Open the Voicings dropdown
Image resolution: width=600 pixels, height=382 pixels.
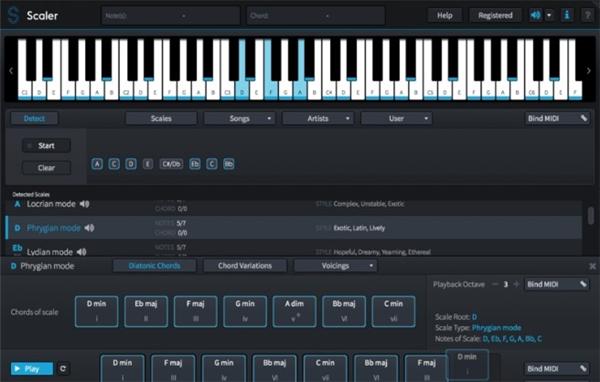point(336,266)
